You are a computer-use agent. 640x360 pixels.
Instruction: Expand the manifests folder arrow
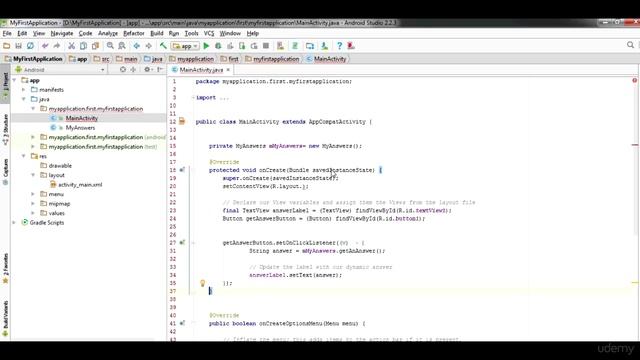24,90
